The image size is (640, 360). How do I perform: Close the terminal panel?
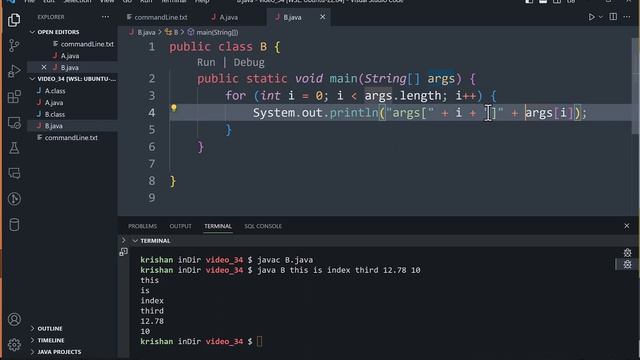point(627,226)
